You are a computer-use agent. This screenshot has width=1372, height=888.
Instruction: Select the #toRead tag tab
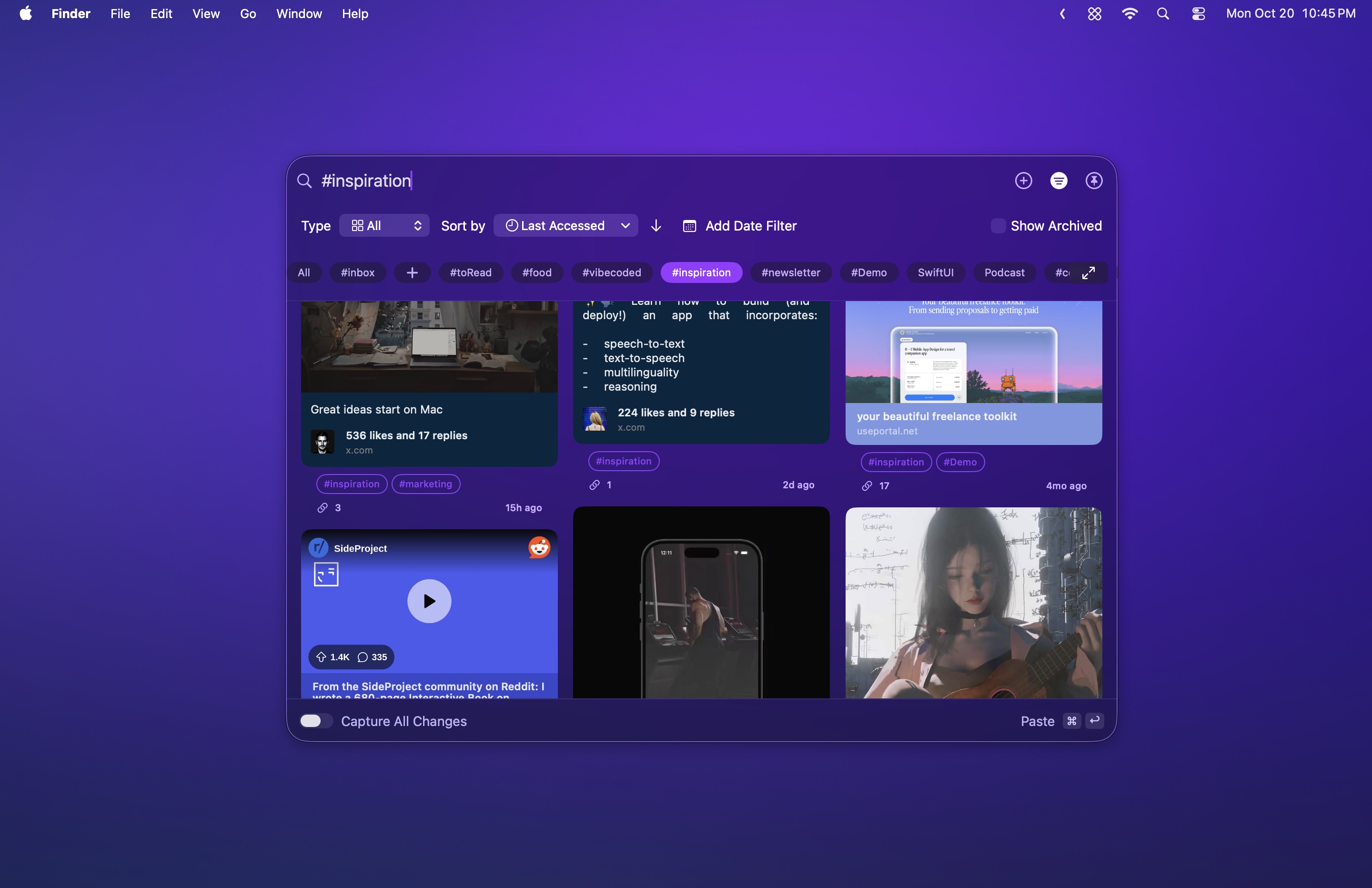coord(470,273)
